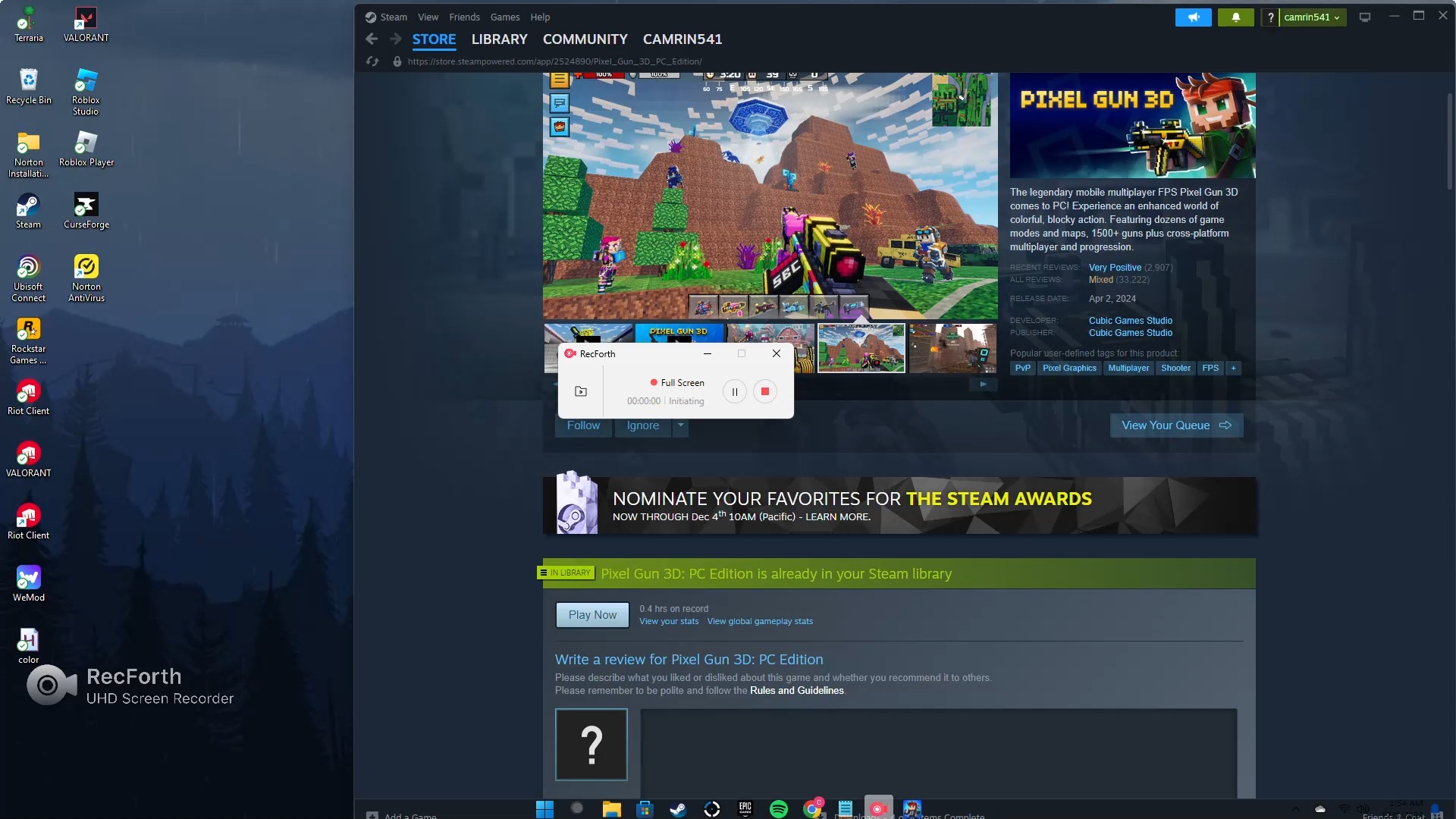Open Spotify from taskbar
The height and width of the screenshot is (819, 1456).
tap(779, 809)
